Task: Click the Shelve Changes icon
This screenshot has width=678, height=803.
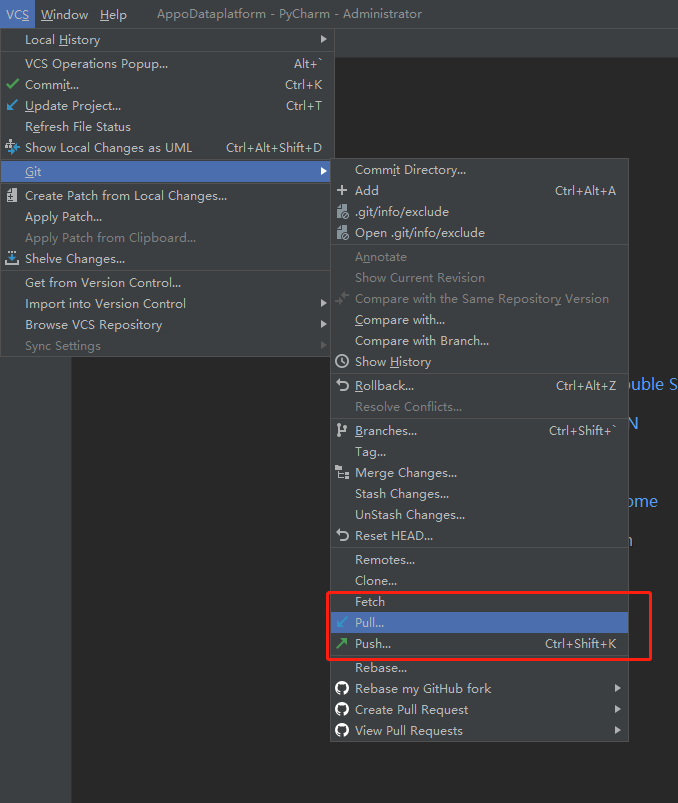Action: pyautogui.click(x=12, y=258)
